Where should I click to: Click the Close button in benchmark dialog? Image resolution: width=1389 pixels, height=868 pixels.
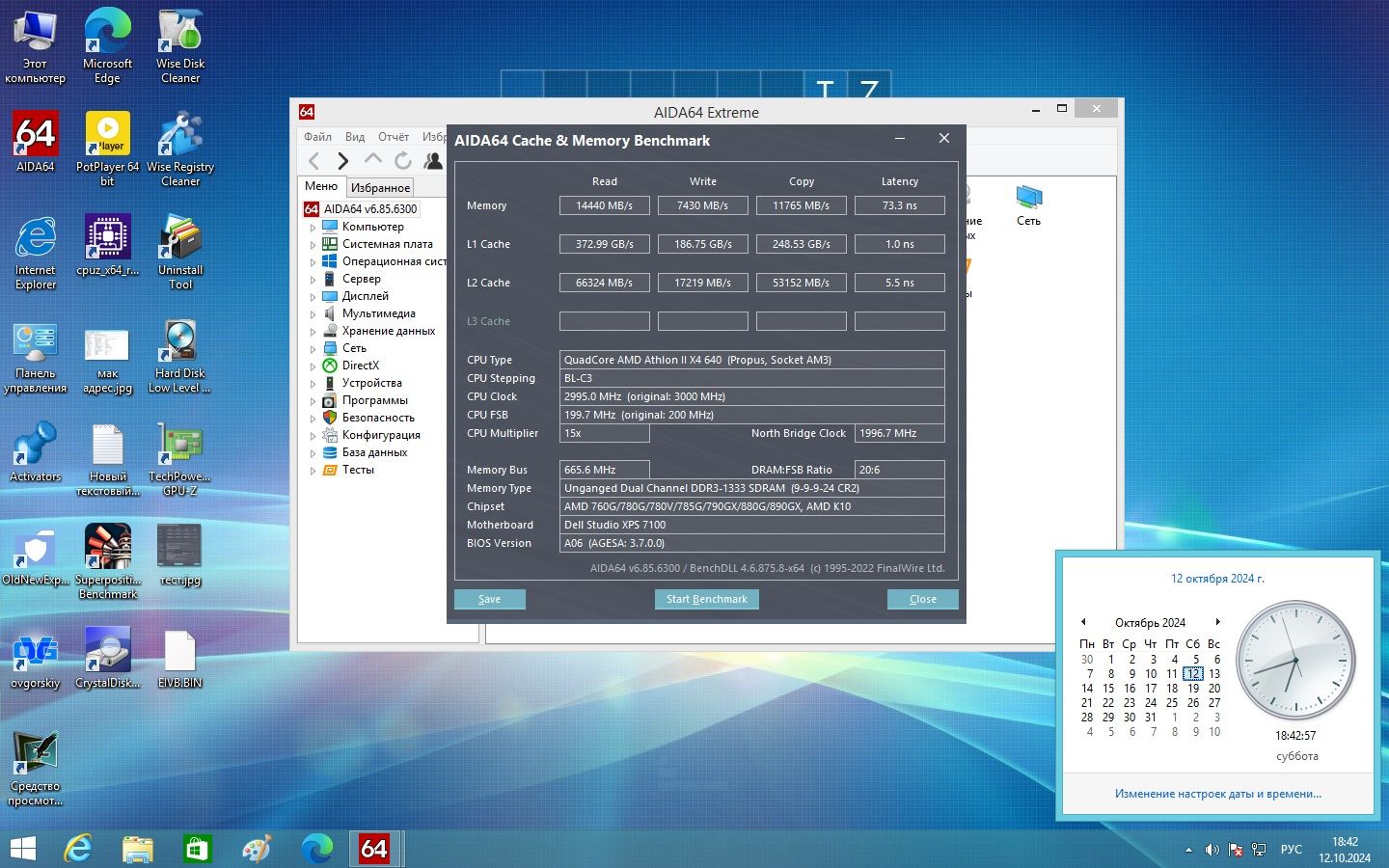(x=923, y=599)
